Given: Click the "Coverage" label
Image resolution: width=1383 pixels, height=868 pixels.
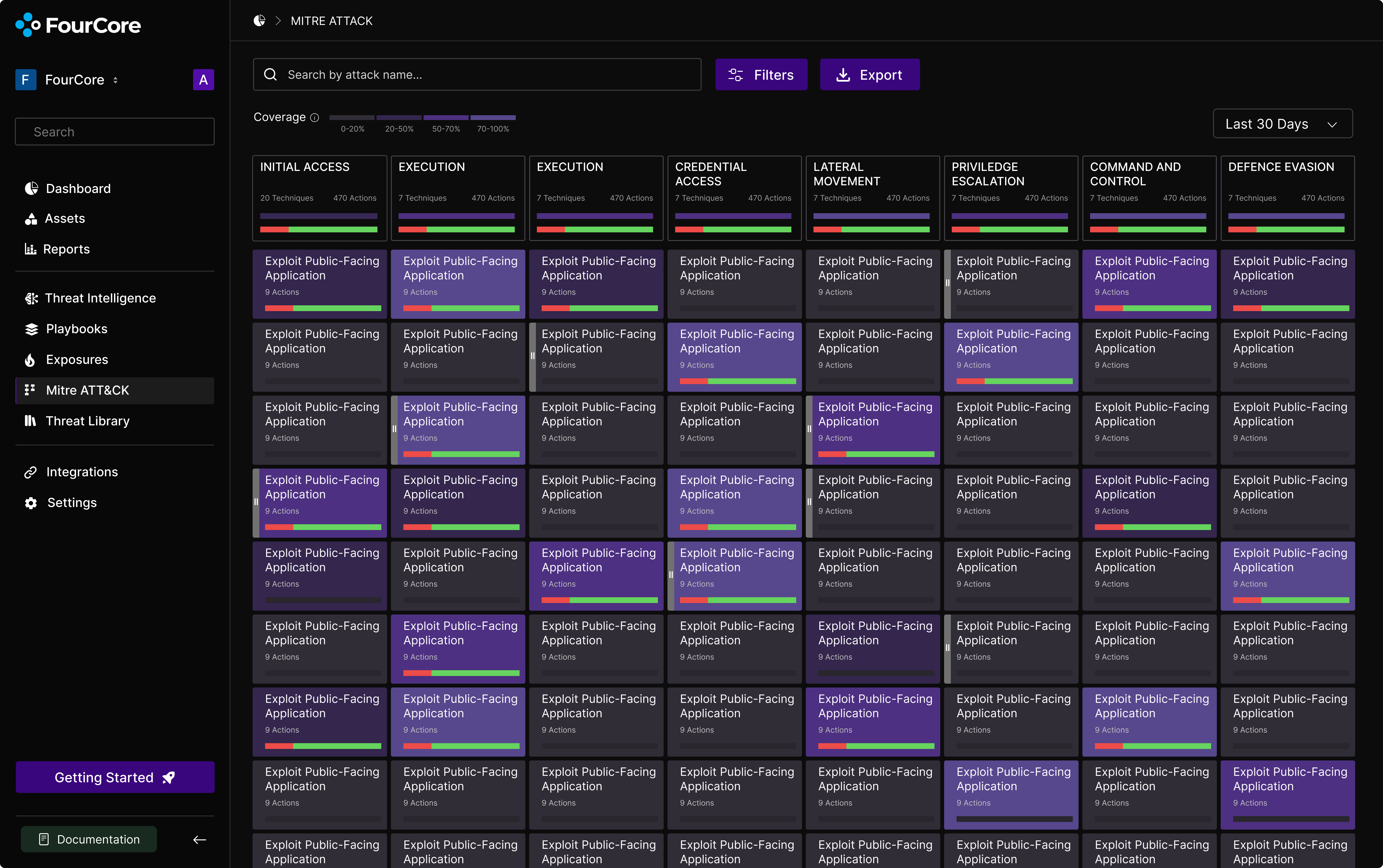Looking at the screenshot, I should coord(279,117).
